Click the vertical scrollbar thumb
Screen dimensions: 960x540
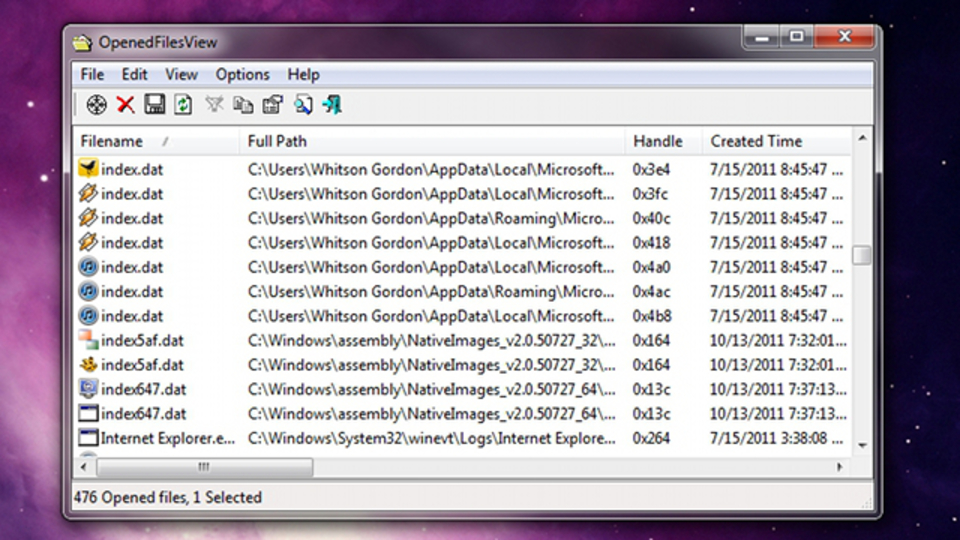(862, 255)
